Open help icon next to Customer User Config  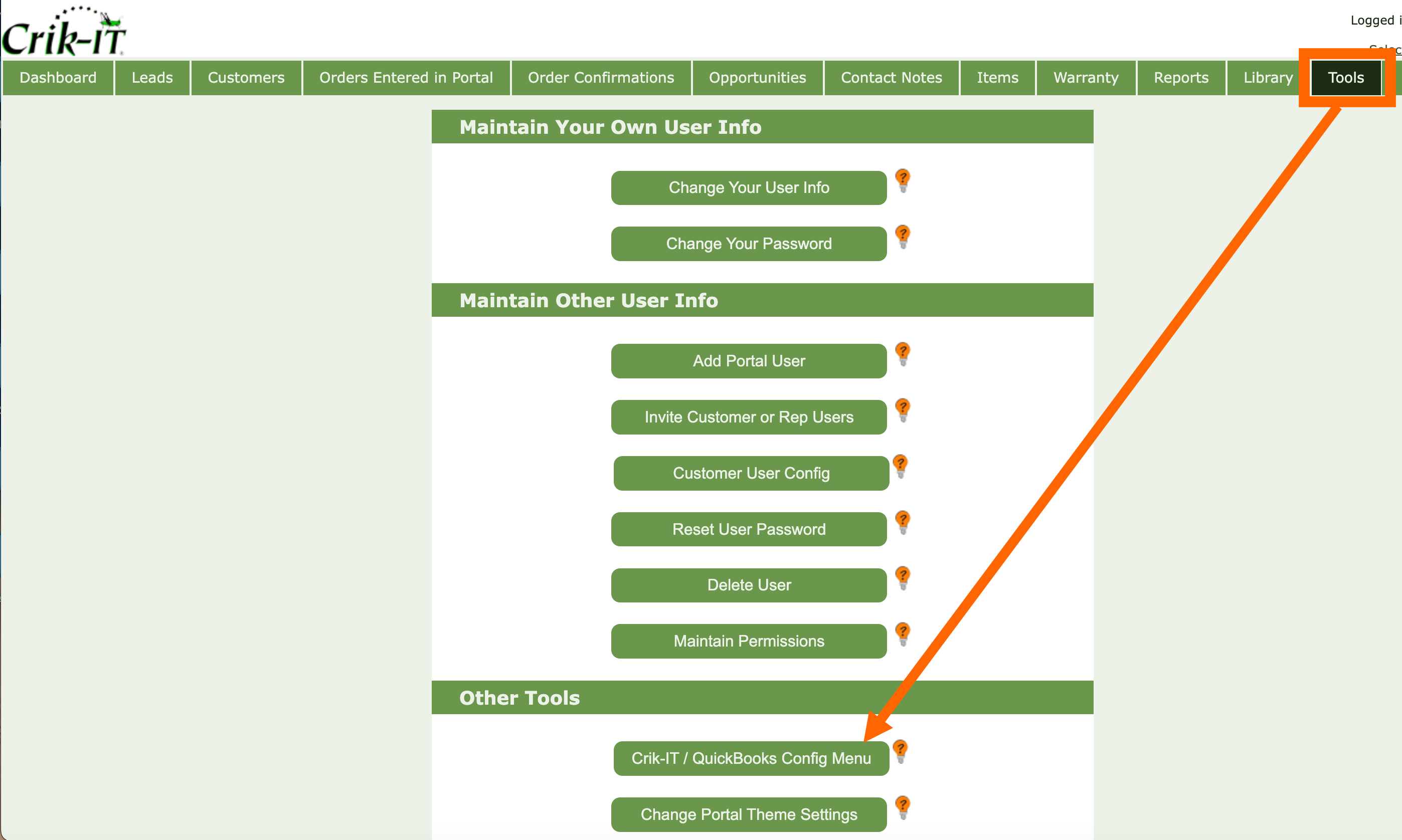point(900,465)
